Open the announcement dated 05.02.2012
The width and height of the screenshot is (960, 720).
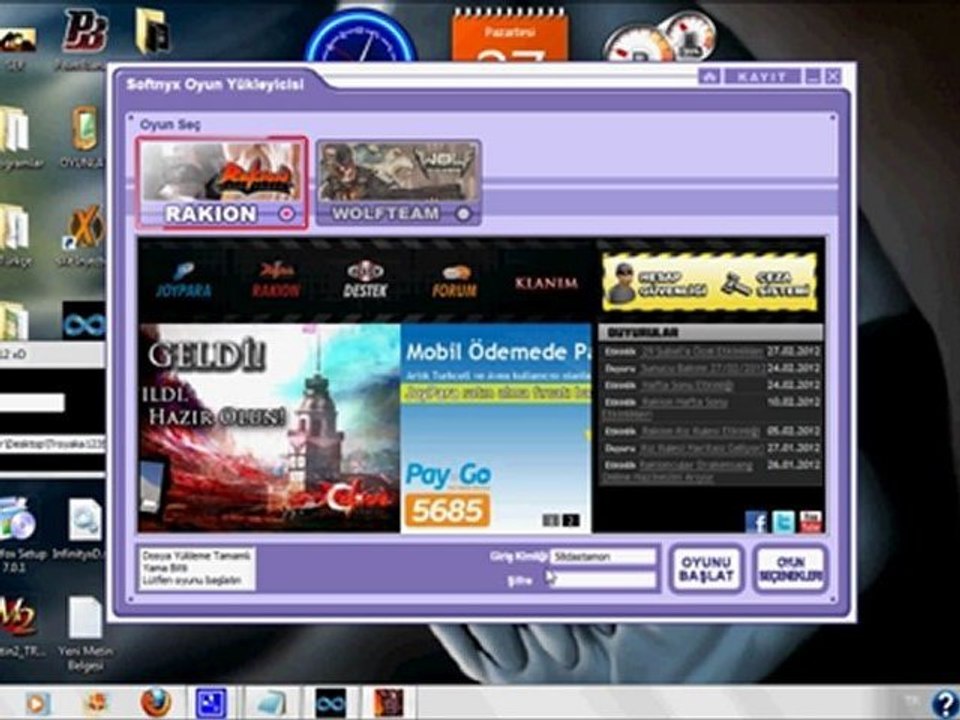point(711,431)
